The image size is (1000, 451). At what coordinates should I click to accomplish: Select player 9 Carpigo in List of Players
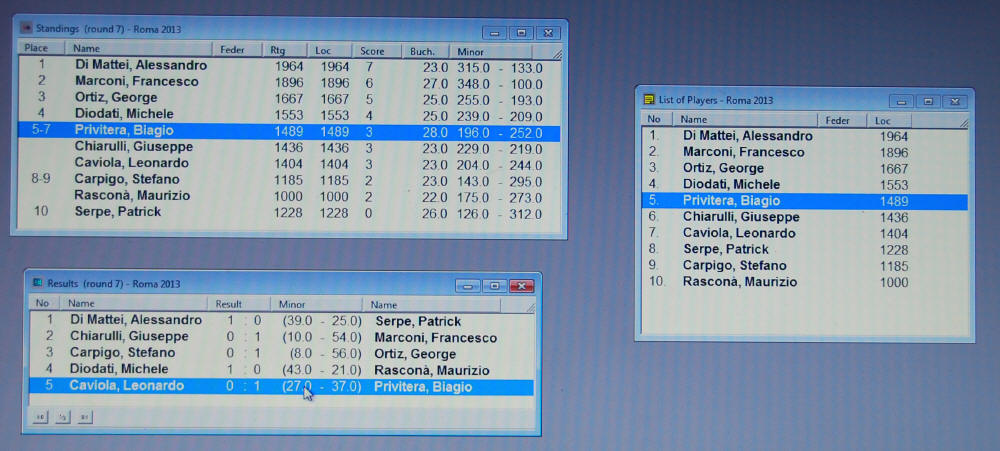tap(804, 266)
